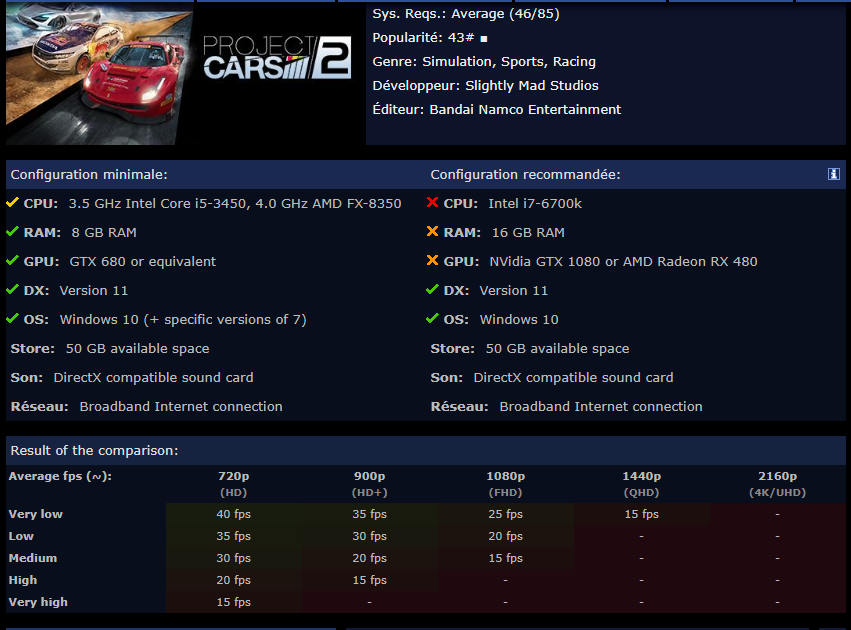Click the Medium row label

pos(33,558)
